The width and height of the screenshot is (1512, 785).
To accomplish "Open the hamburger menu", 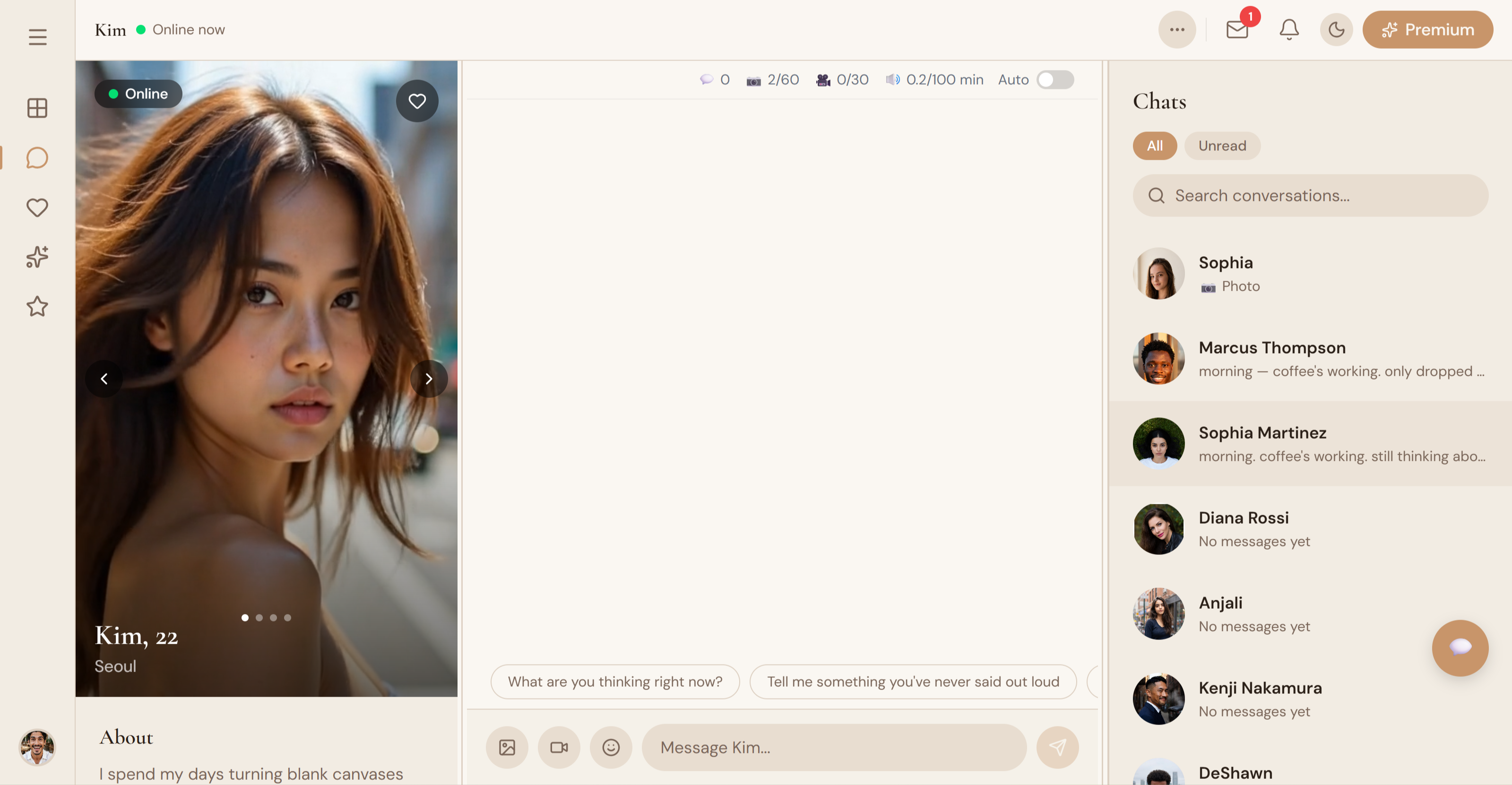I will click(37, 37).
